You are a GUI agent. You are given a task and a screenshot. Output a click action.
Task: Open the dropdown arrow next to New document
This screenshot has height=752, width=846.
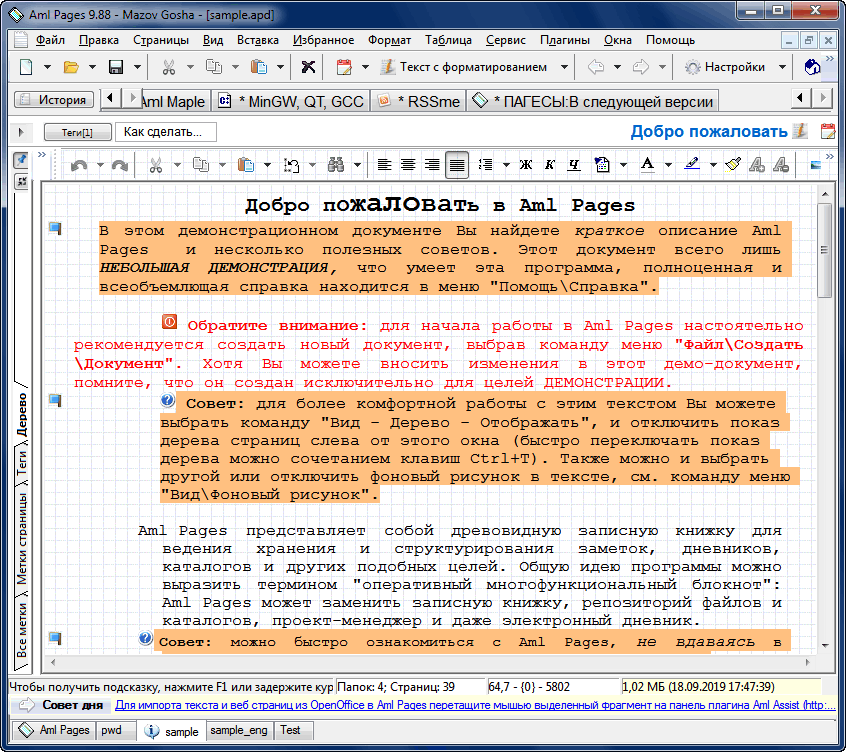47,67
